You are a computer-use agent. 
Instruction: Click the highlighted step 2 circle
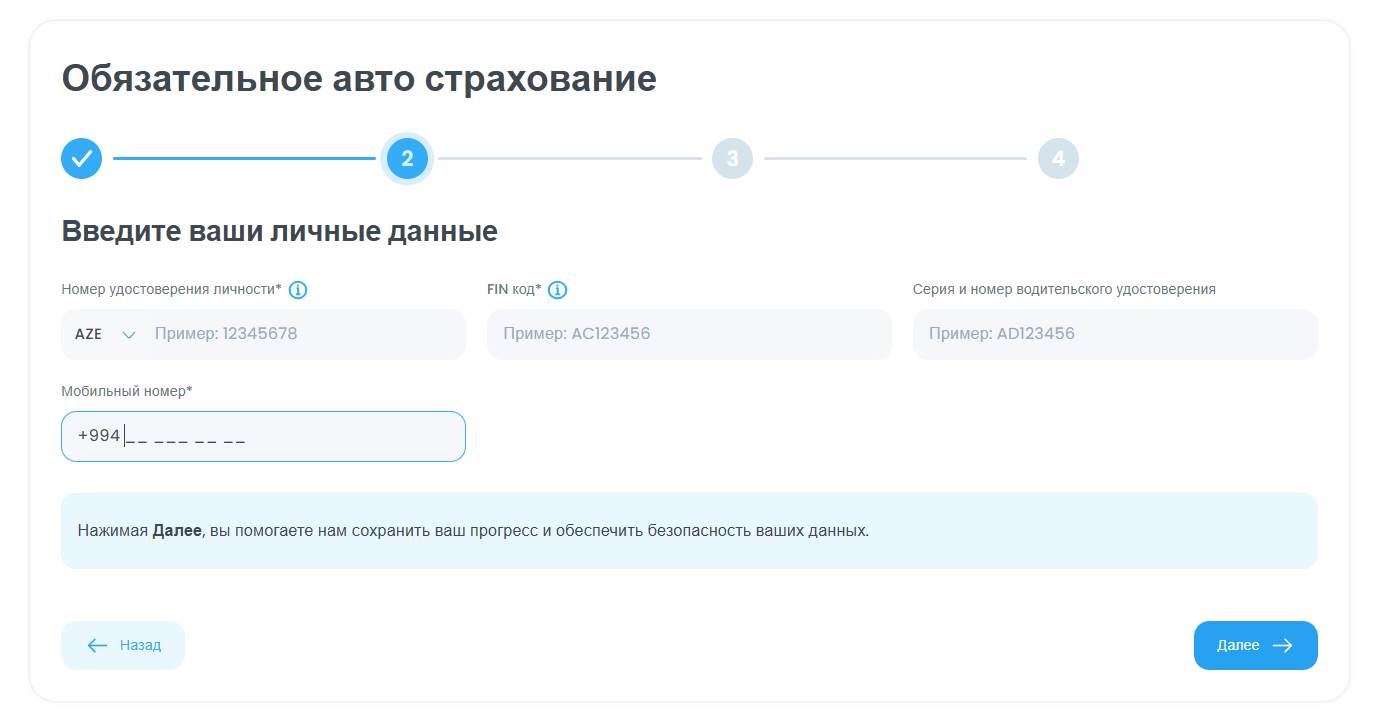[x=407, y=158]
